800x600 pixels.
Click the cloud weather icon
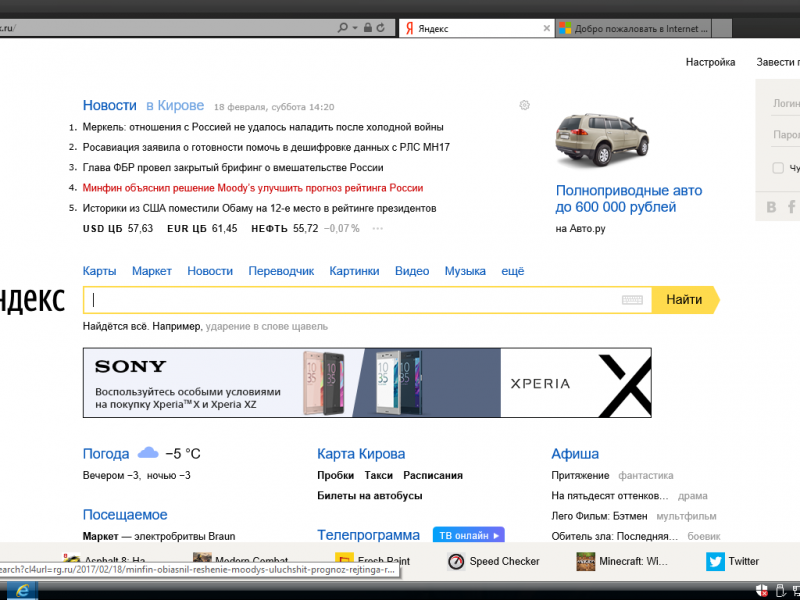pyautogui.click(x=148, y=453)
